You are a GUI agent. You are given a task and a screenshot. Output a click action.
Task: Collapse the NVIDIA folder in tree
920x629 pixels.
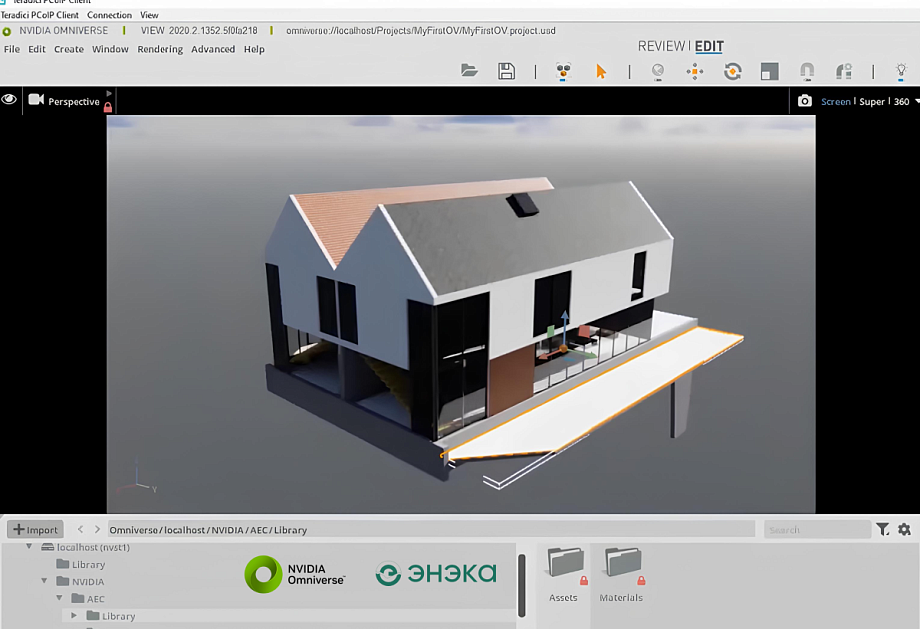tap(44, 581)
